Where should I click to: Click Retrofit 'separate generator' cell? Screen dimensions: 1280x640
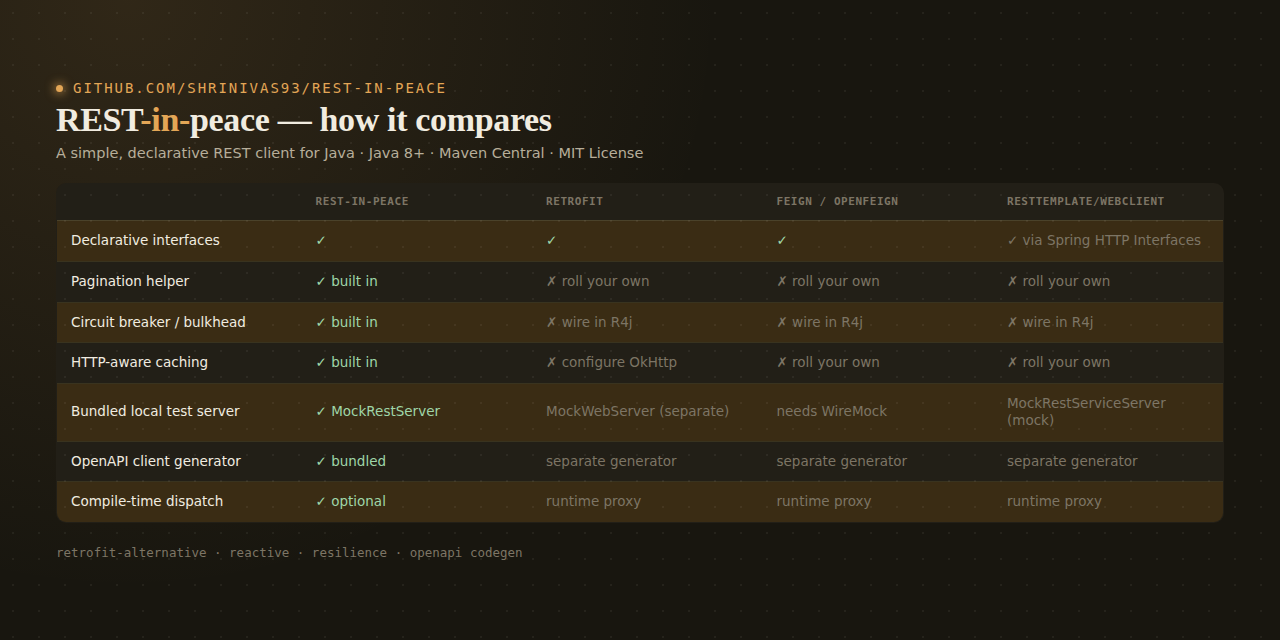(611, 461)
